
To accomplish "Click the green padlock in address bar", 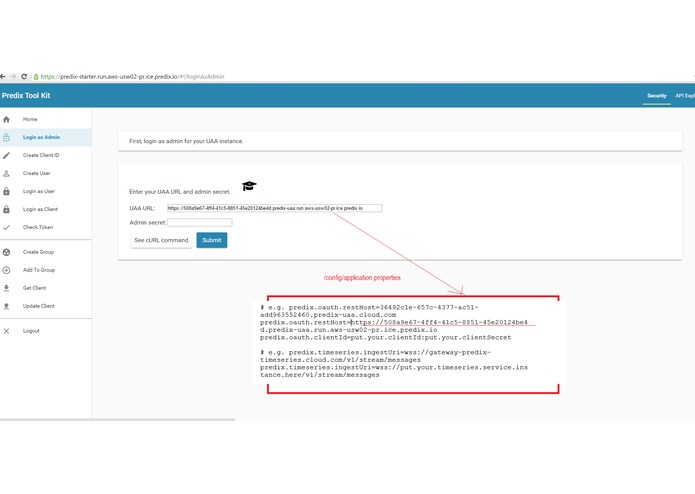I will (36, 77).
